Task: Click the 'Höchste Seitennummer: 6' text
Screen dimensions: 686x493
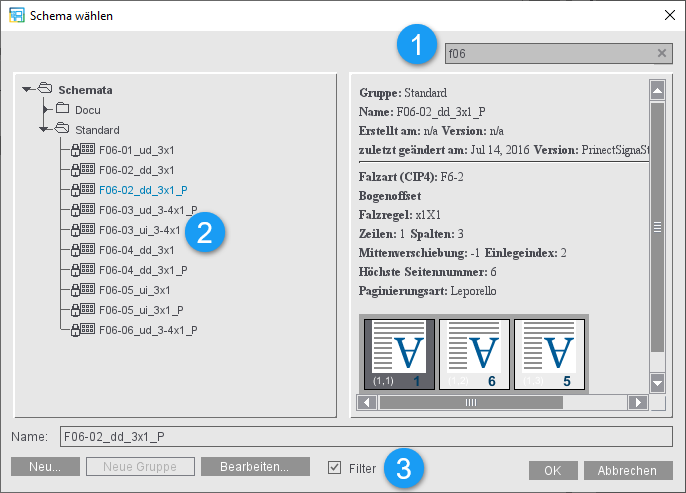Action: (427, 272)
